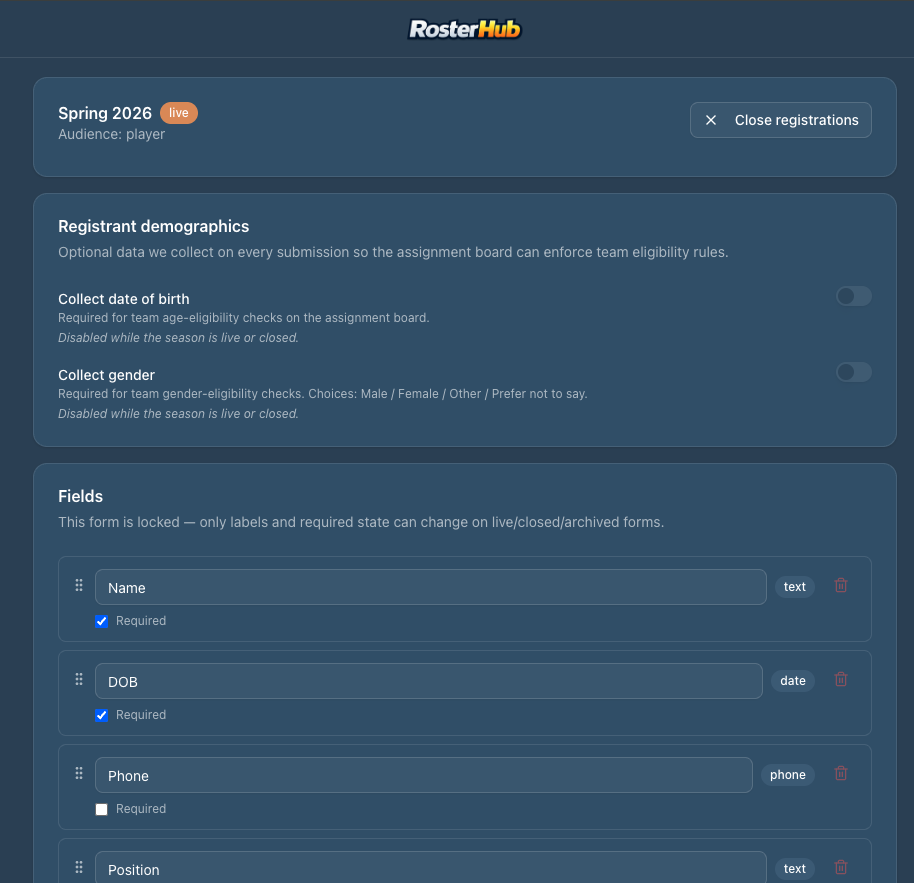Screen dimensions: 914x883
Task: Toggle Collect gender switch
Action: coord(854,372)
